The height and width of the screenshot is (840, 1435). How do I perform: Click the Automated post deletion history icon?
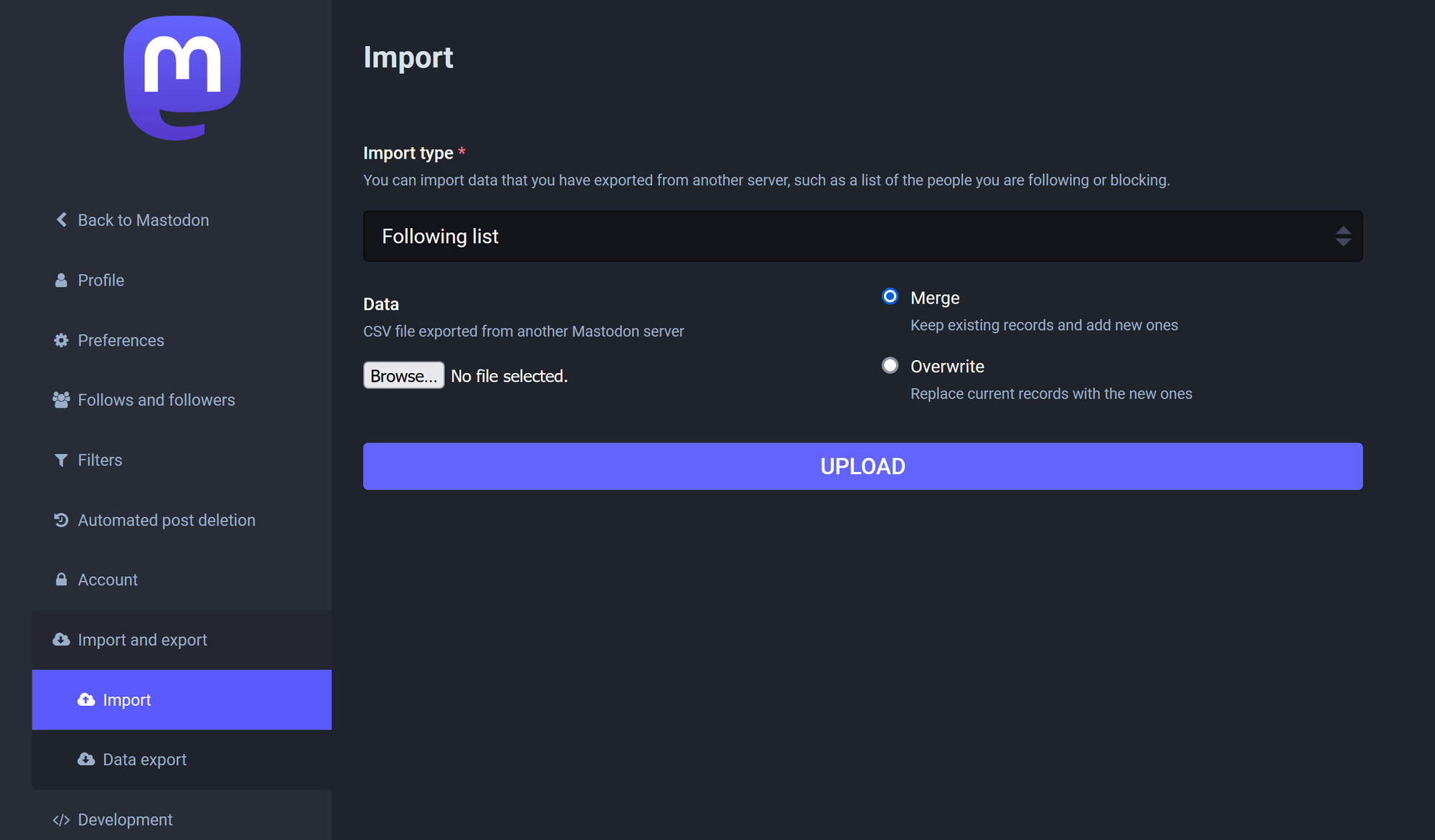point(61,520)
